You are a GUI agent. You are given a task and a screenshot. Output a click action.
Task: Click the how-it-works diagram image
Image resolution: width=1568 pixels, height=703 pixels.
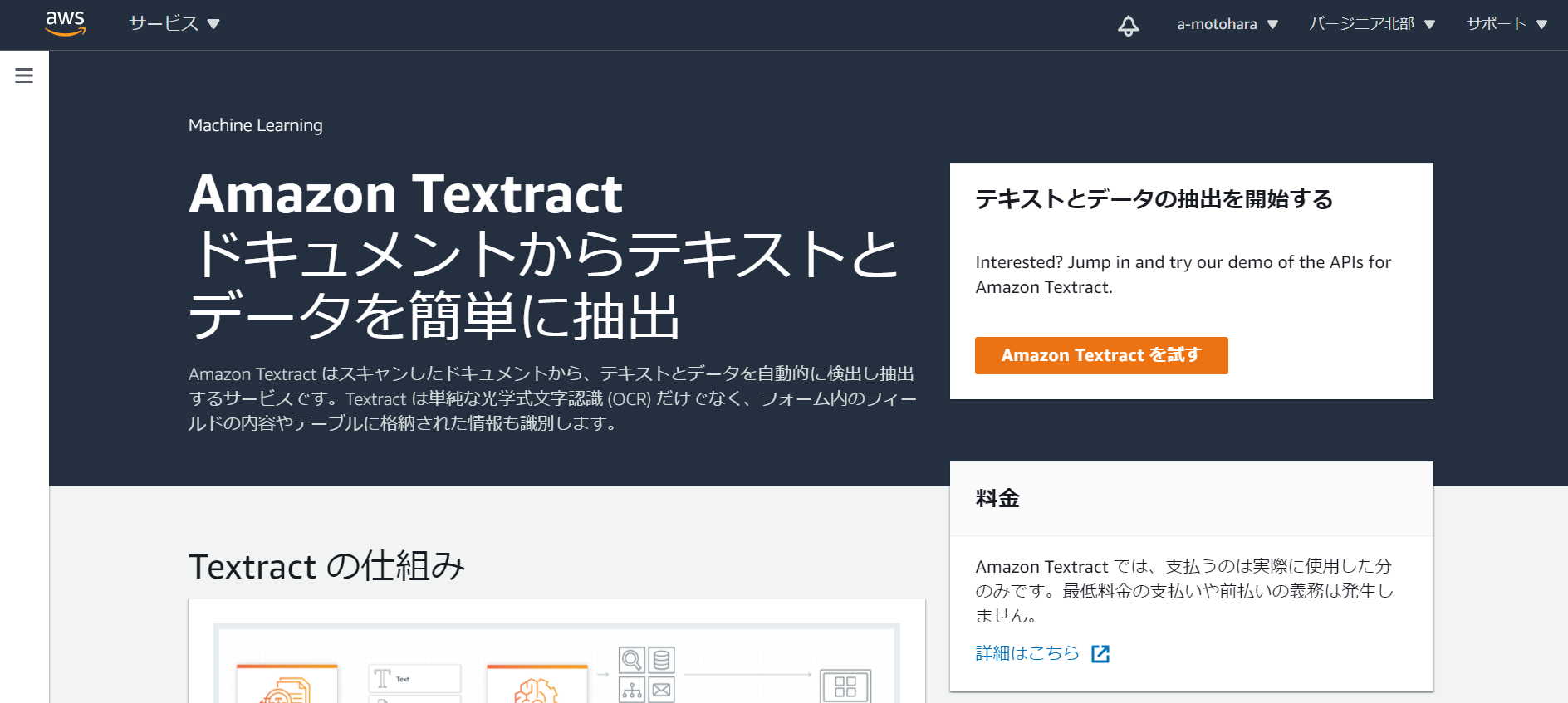tap(556, 663)
